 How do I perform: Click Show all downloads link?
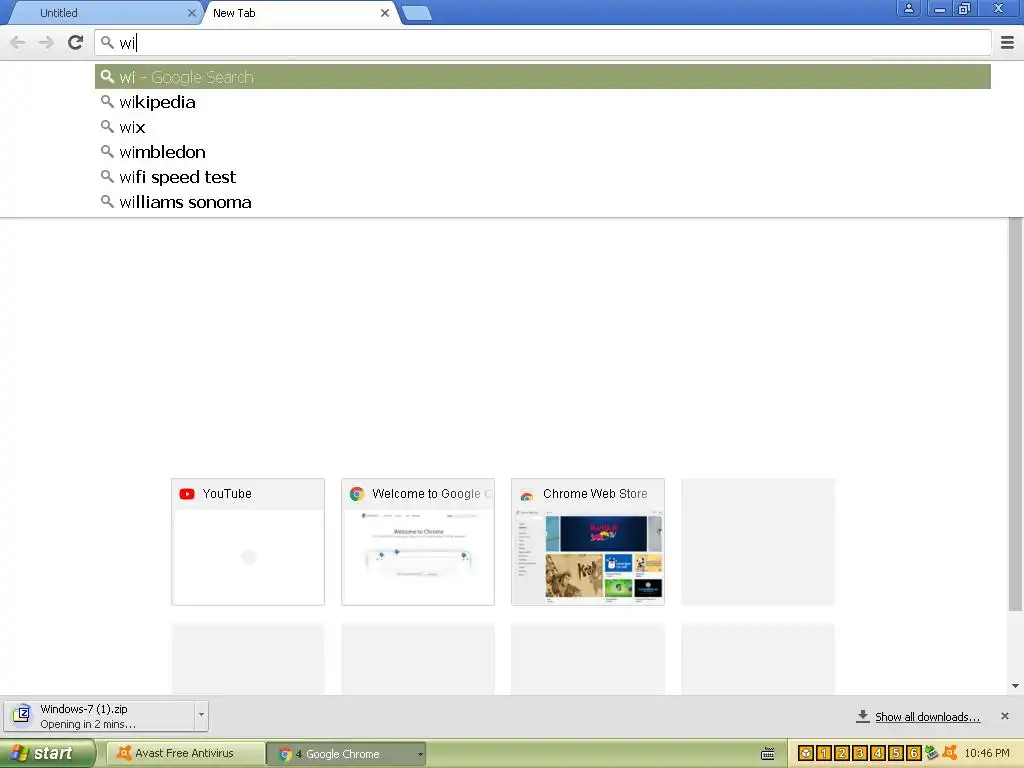927,717
